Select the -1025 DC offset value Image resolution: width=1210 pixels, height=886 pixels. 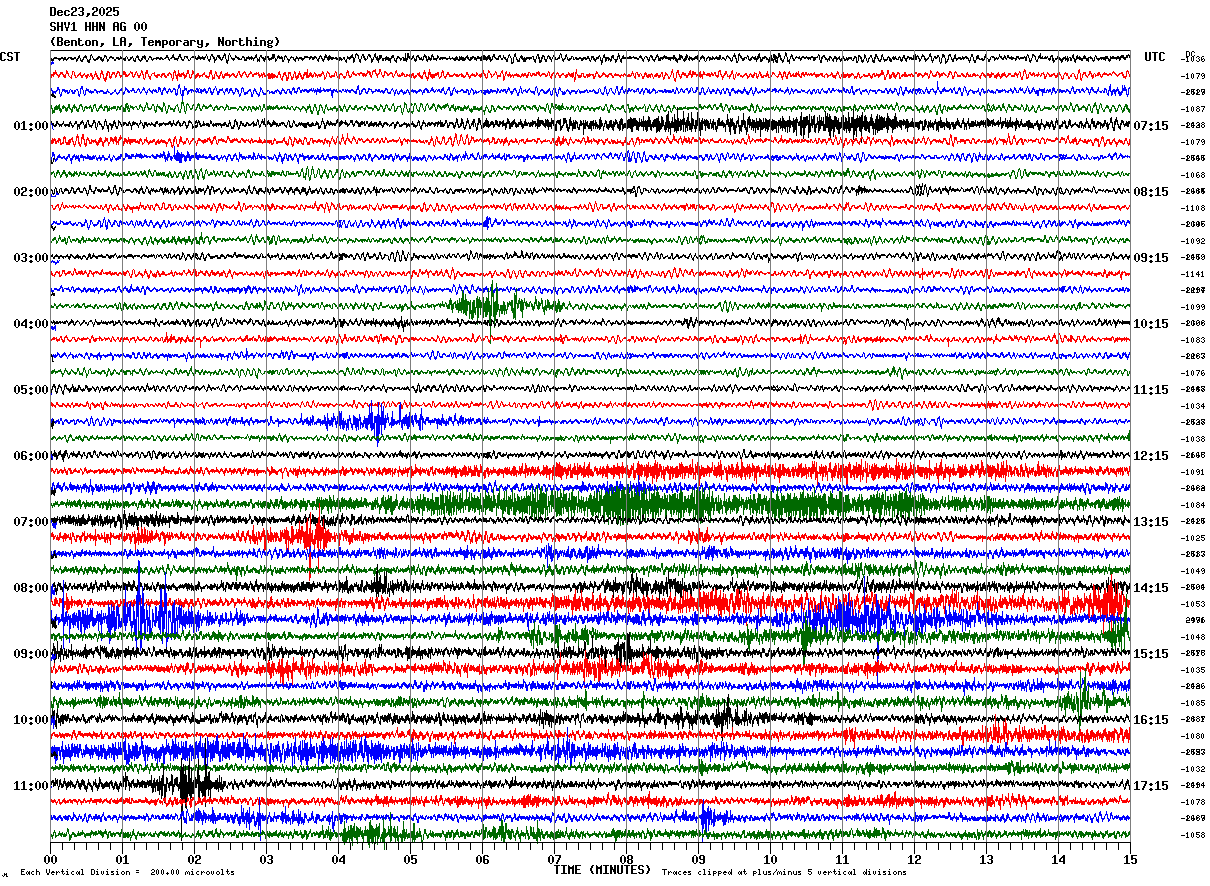click(1193, 538)
